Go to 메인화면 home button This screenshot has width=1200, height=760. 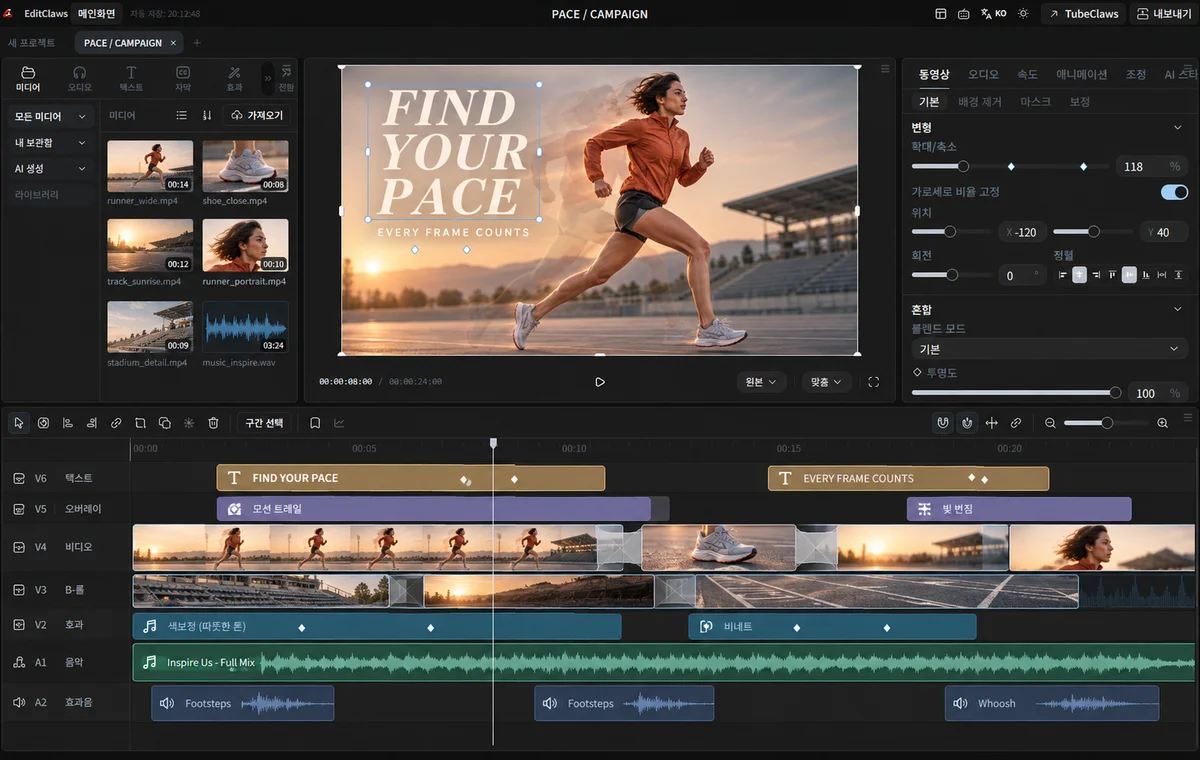[x=97, y=14]
